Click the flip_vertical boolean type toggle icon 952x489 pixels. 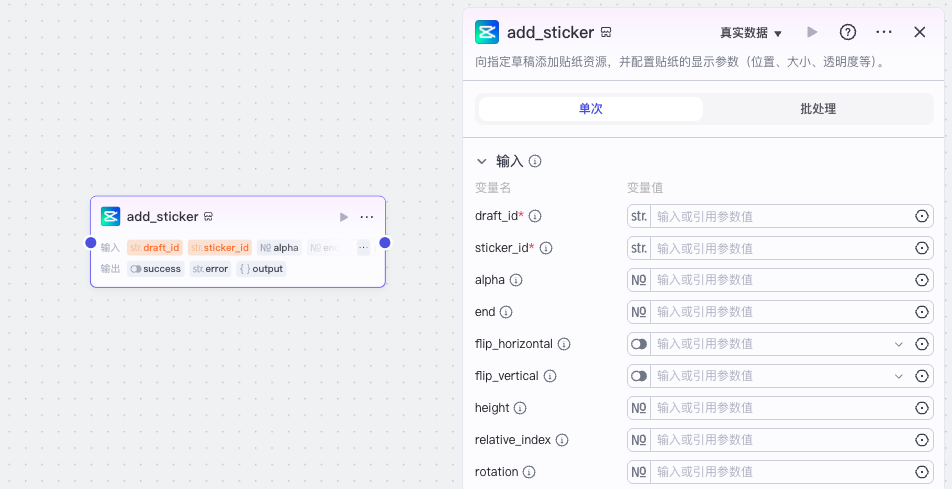[x=639, y=376]
